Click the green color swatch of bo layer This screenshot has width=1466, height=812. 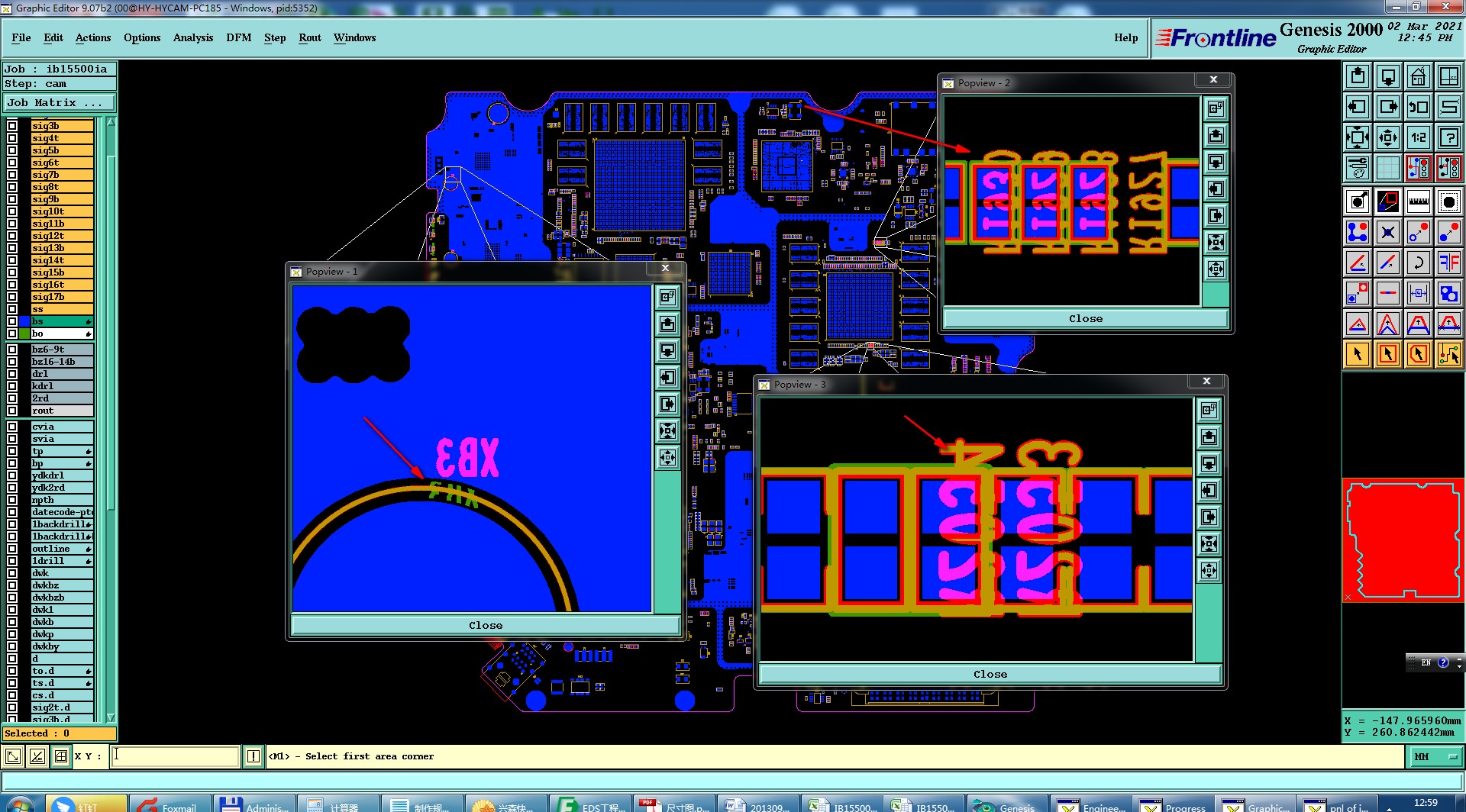click(24, 333)
